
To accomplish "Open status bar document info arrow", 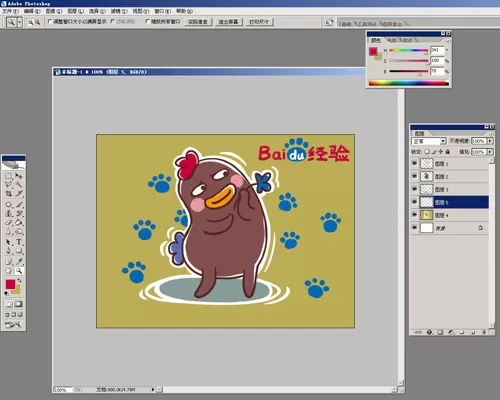I will click(x=153, y=389).
